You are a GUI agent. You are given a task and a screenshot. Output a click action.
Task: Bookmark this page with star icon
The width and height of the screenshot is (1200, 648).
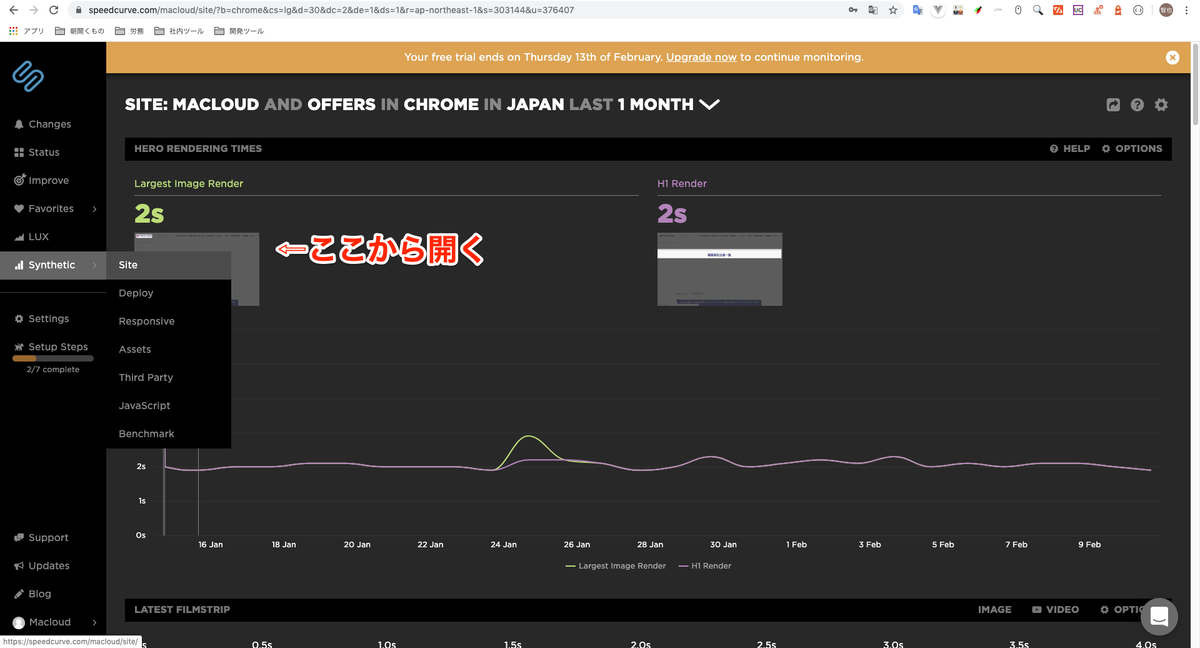point(893,10)
